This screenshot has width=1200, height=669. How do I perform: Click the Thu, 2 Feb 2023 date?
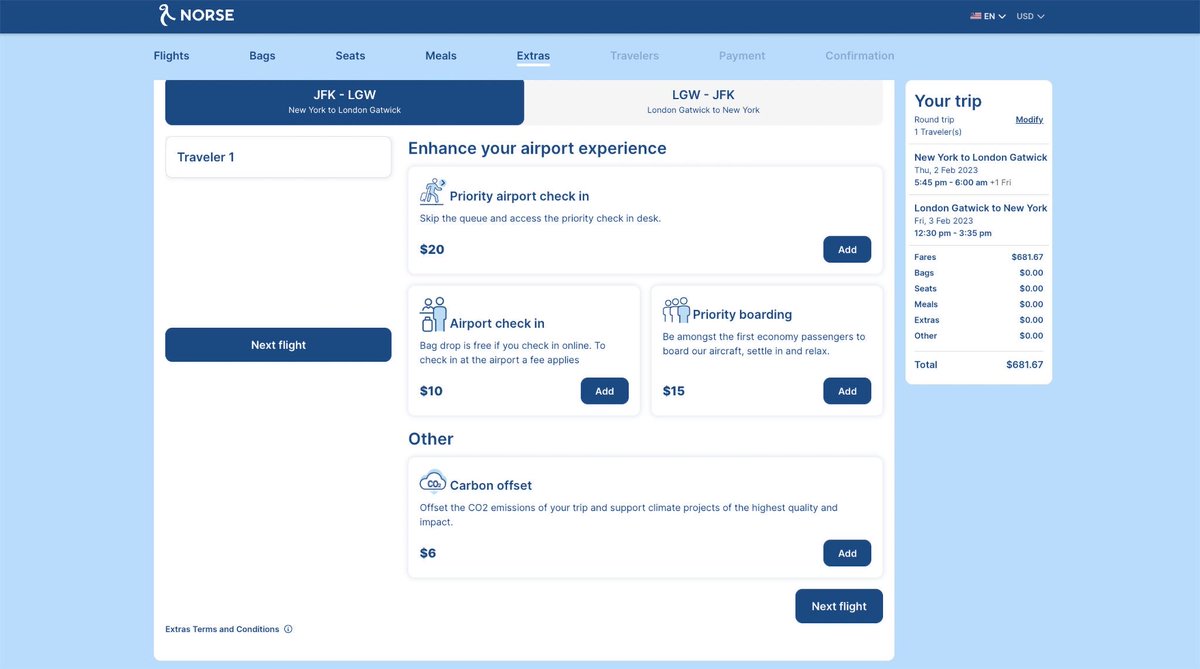946,171
